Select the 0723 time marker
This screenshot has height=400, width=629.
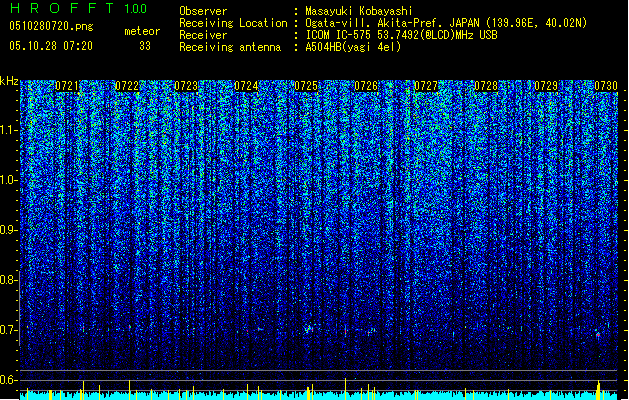(x=187, y=86)
